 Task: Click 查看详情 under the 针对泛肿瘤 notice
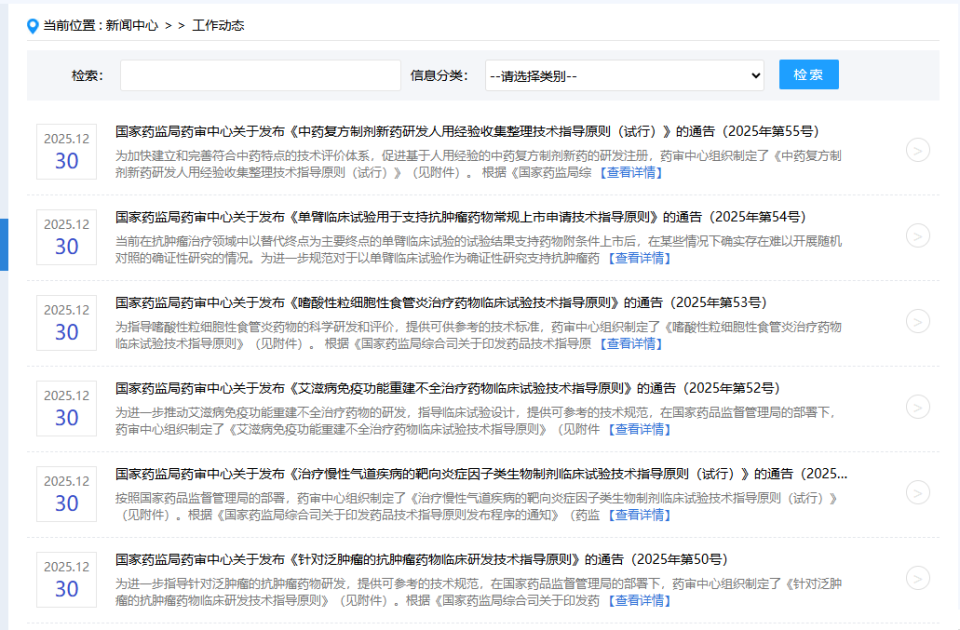(641, 601)
